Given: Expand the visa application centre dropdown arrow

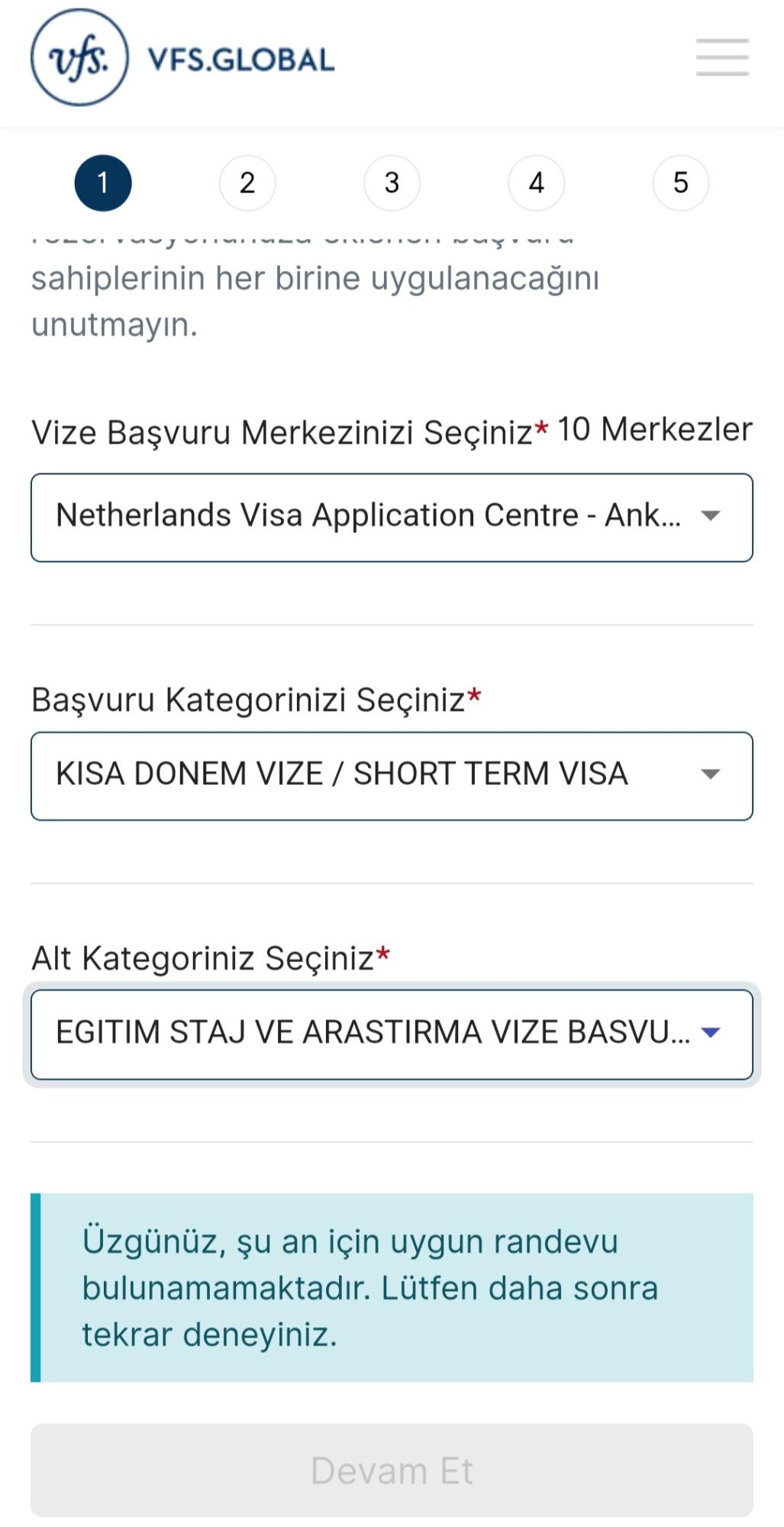Looking at the screenshot, I should point(711,516).
